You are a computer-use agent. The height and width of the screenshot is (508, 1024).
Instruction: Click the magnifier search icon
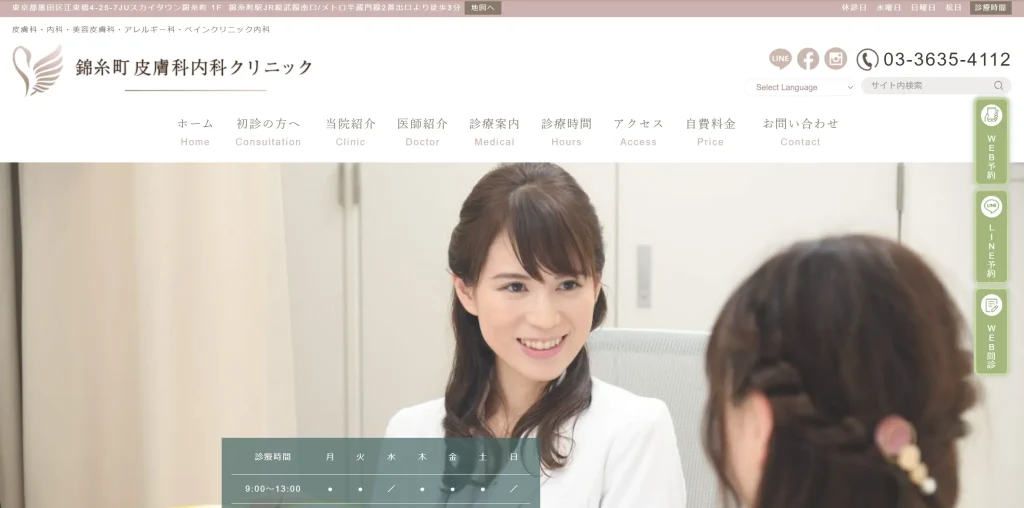pyautogui.click(x=998, y=86)
